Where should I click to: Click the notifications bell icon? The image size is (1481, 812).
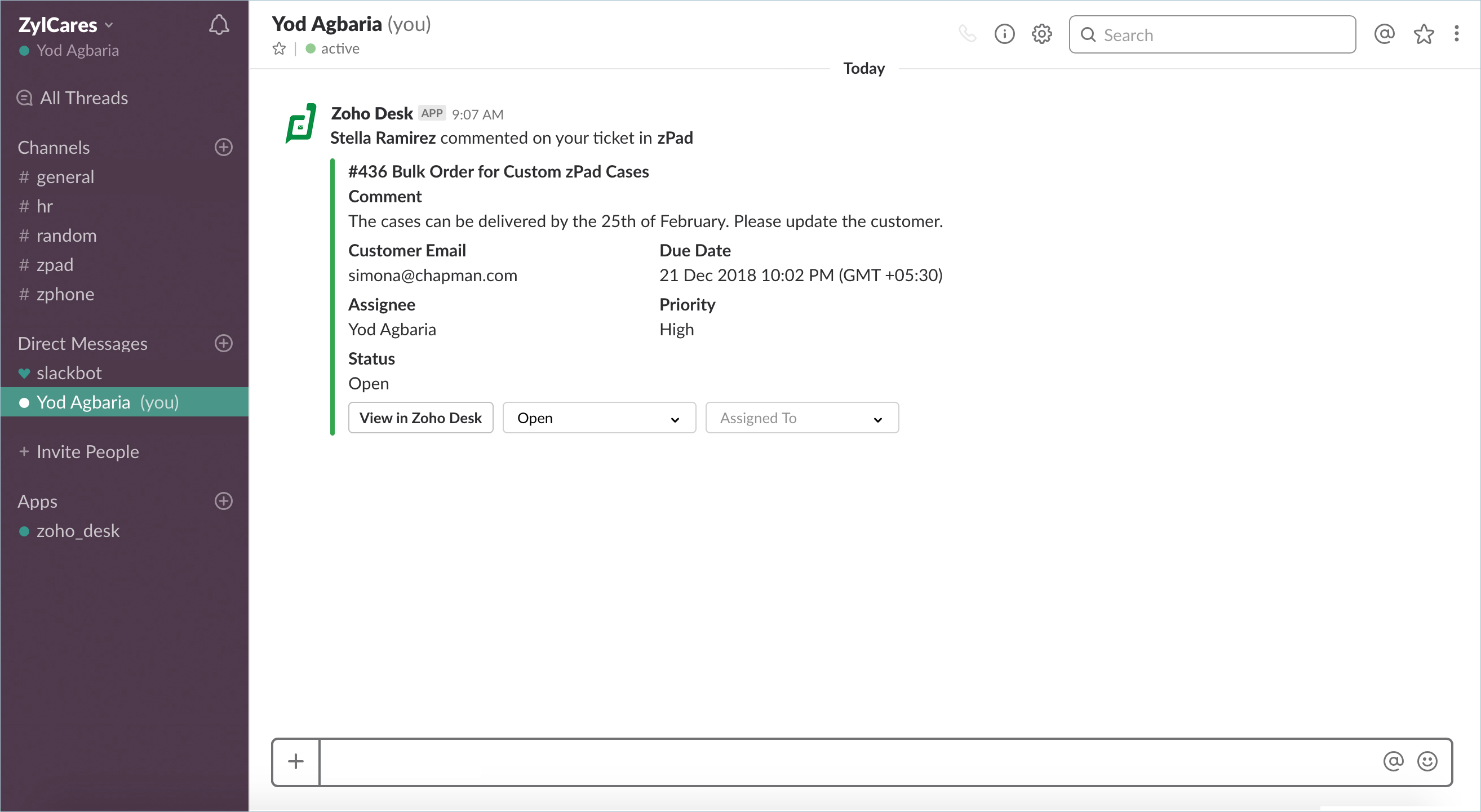click(x=219, y=25)
